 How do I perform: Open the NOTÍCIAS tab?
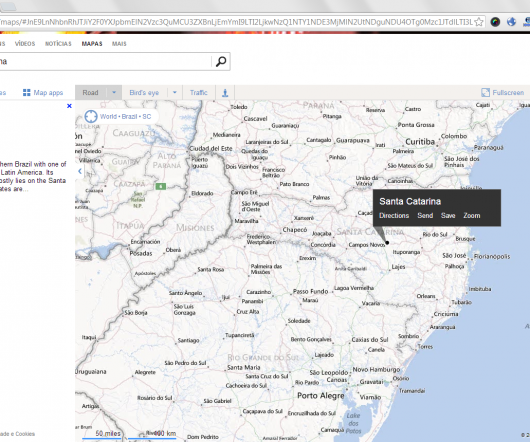(58, 44)
